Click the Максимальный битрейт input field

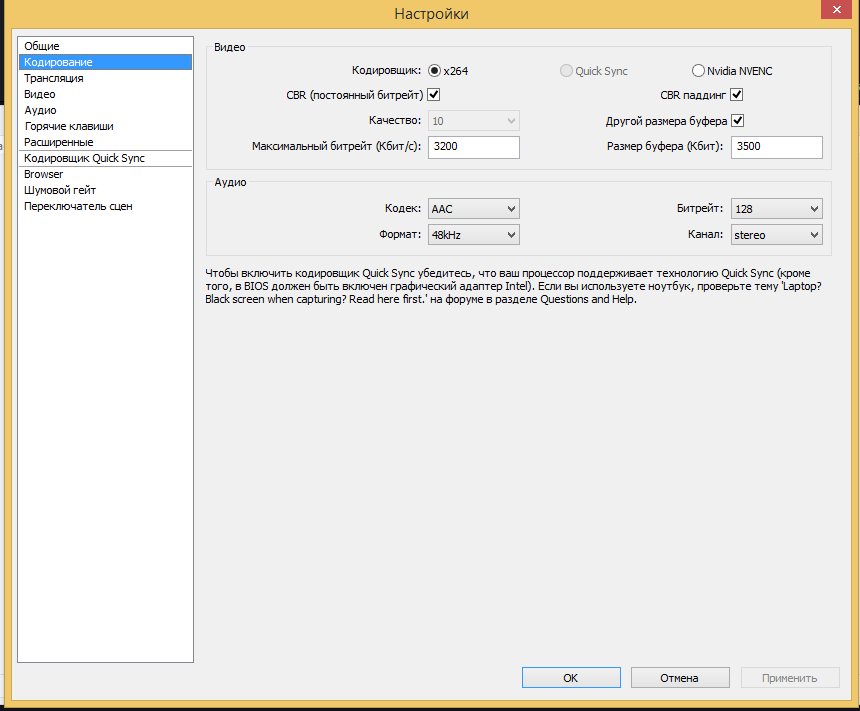click(473, 147)
